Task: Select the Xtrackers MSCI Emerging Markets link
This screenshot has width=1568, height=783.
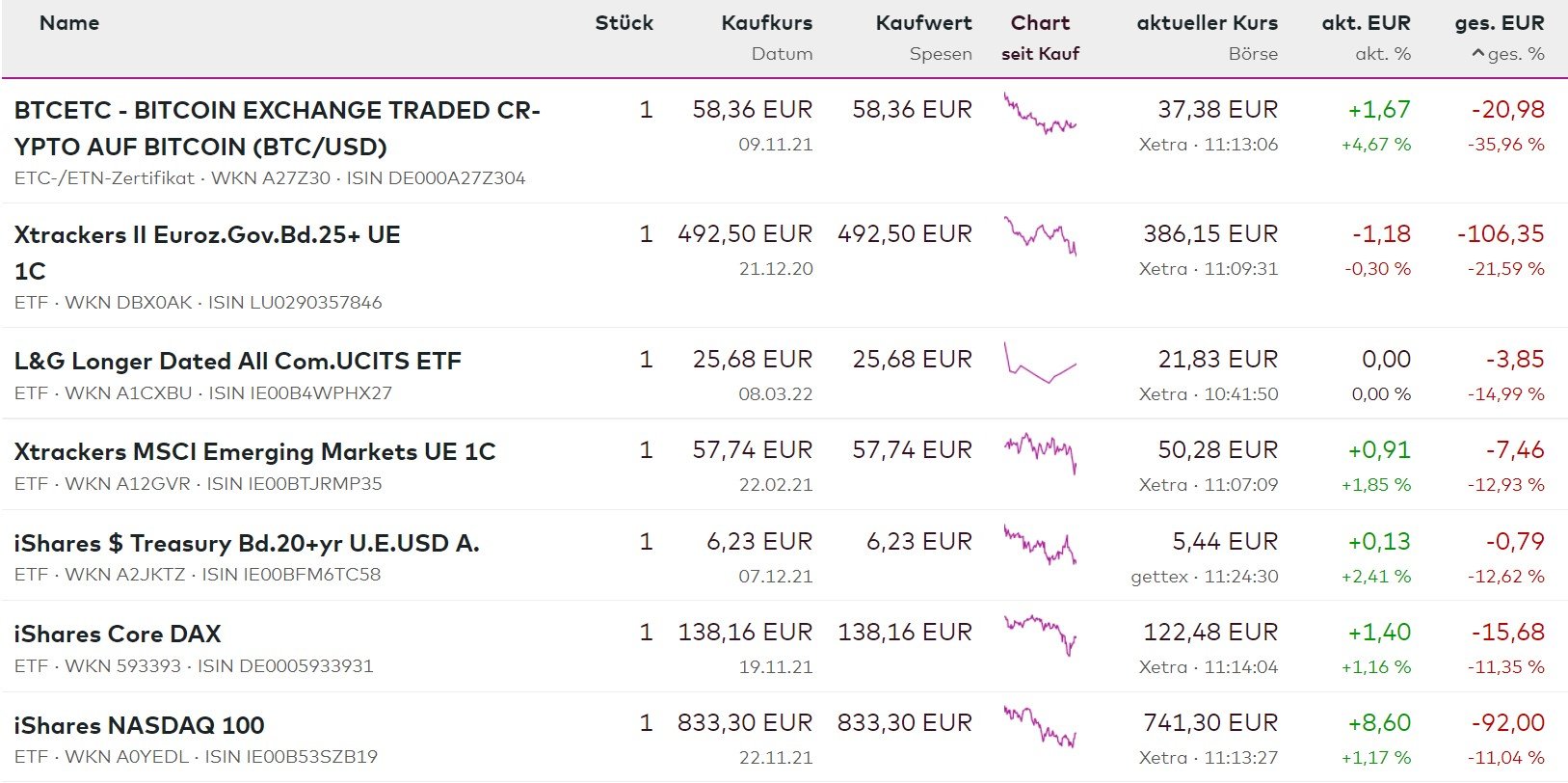Action: (x=254, y=451)
